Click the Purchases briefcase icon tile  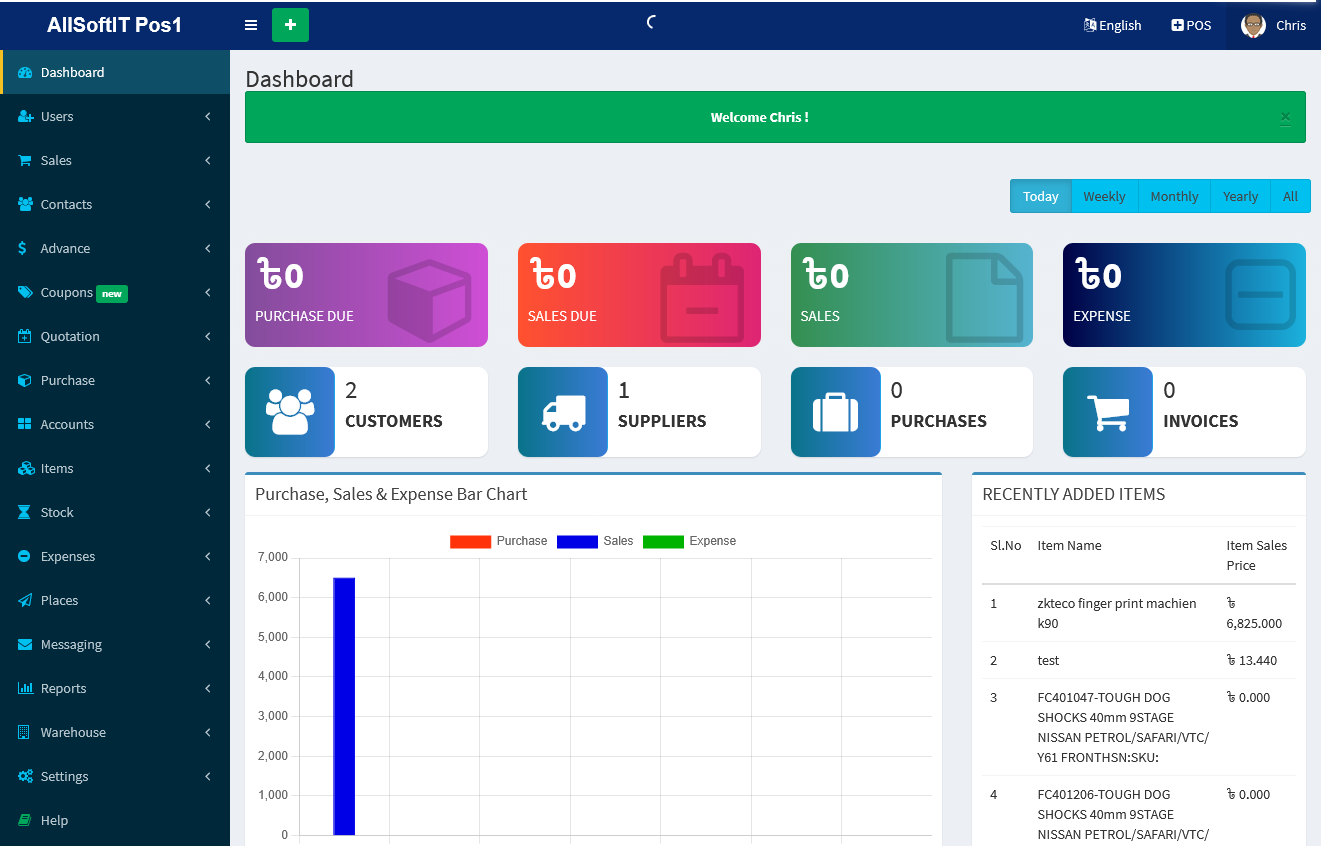pos(836,412)
